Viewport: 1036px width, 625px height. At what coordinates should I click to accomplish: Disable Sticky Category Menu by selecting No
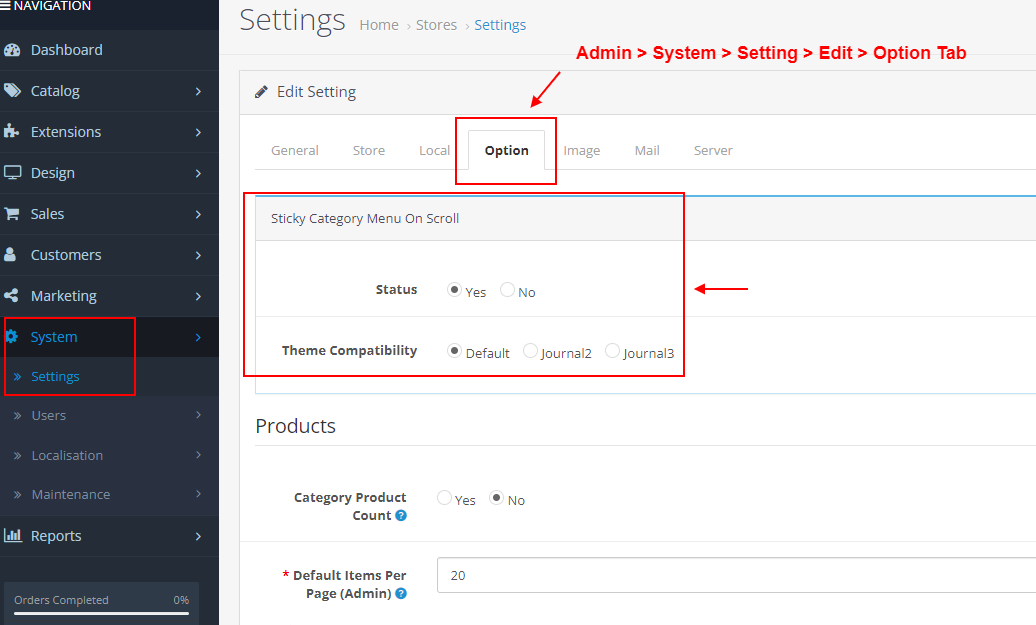pos(507,291)
